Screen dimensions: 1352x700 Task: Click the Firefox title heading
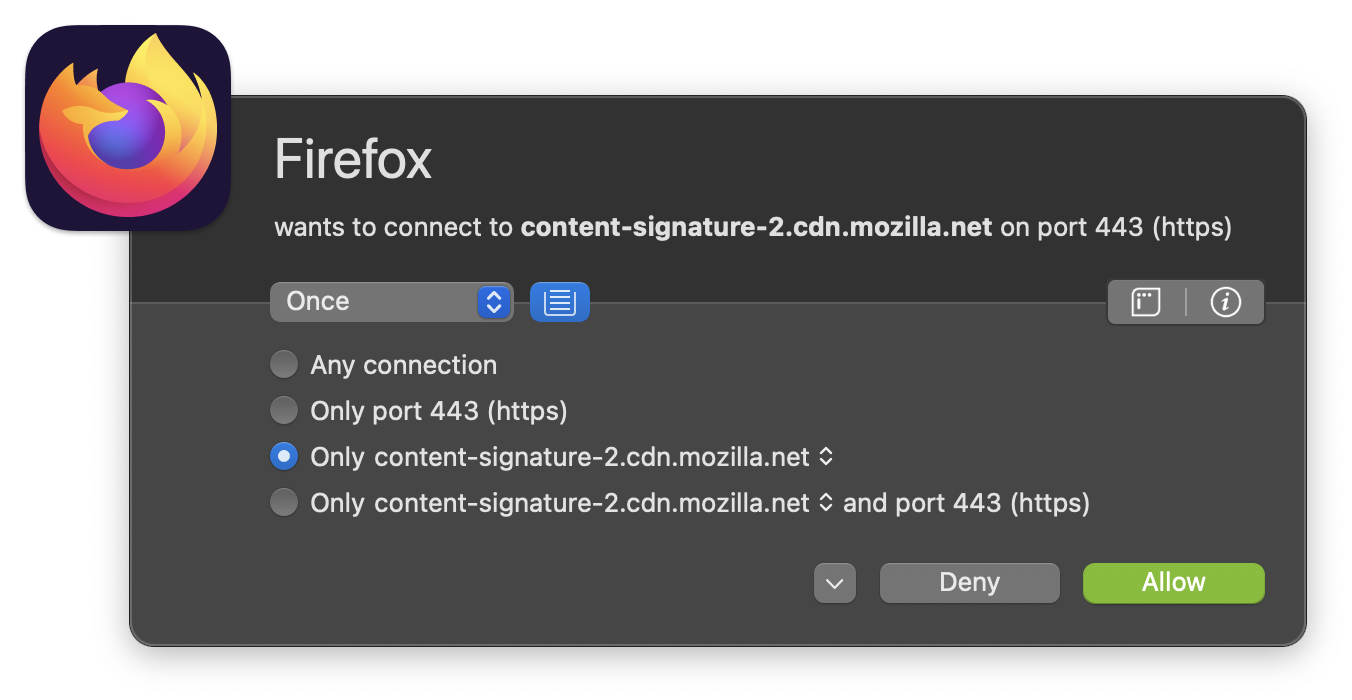[x=353, y=160]
